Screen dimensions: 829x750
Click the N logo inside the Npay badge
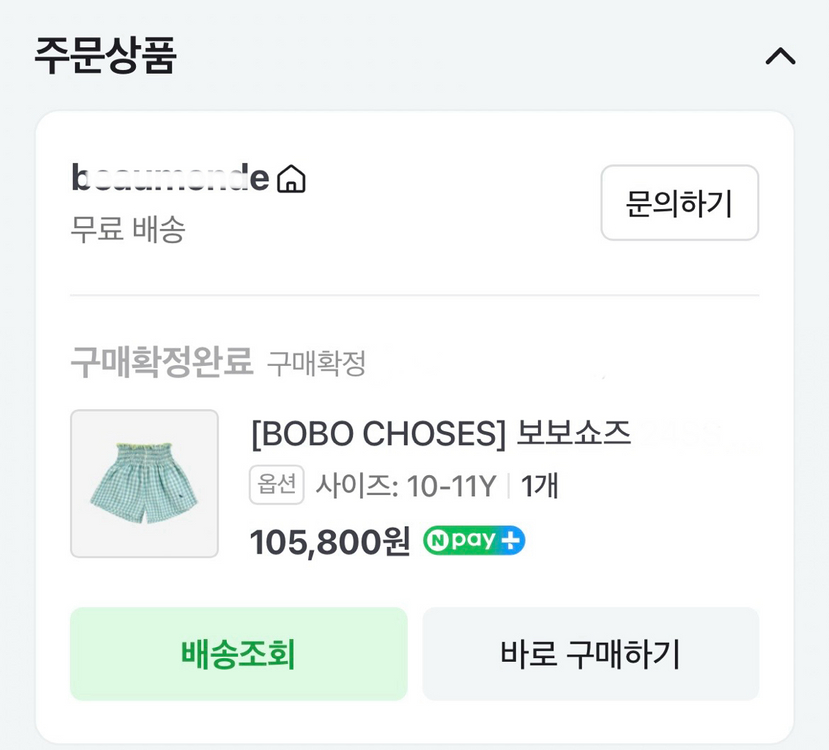(x=438, y=540)
